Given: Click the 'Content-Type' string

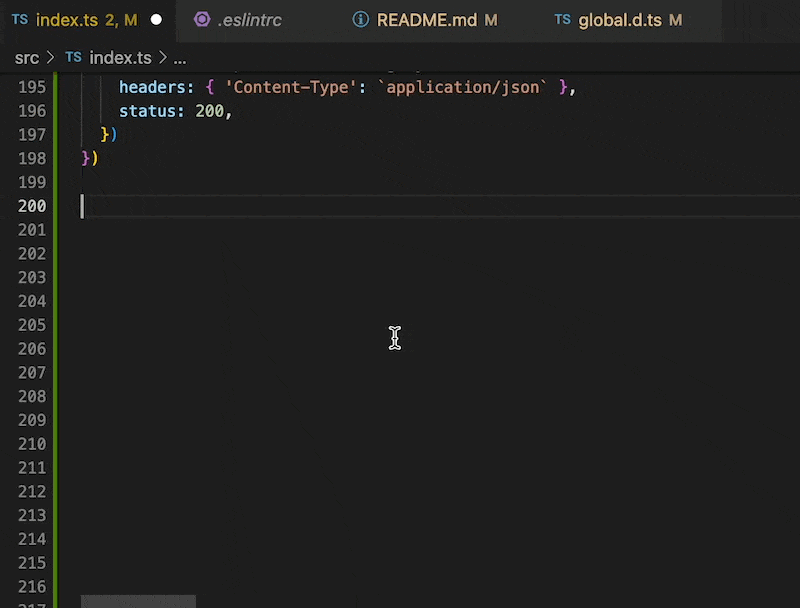Looking at the screenshot, I should click(291, 87).
